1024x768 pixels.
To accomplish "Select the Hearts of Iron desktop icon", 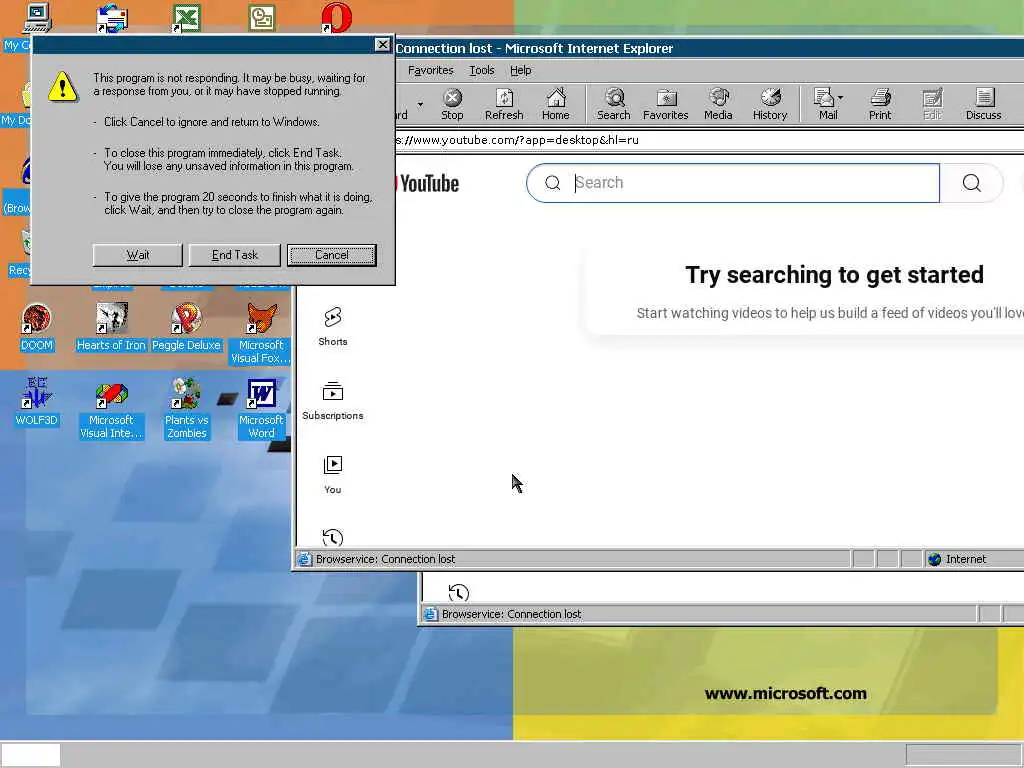I will tap(111, 328).
